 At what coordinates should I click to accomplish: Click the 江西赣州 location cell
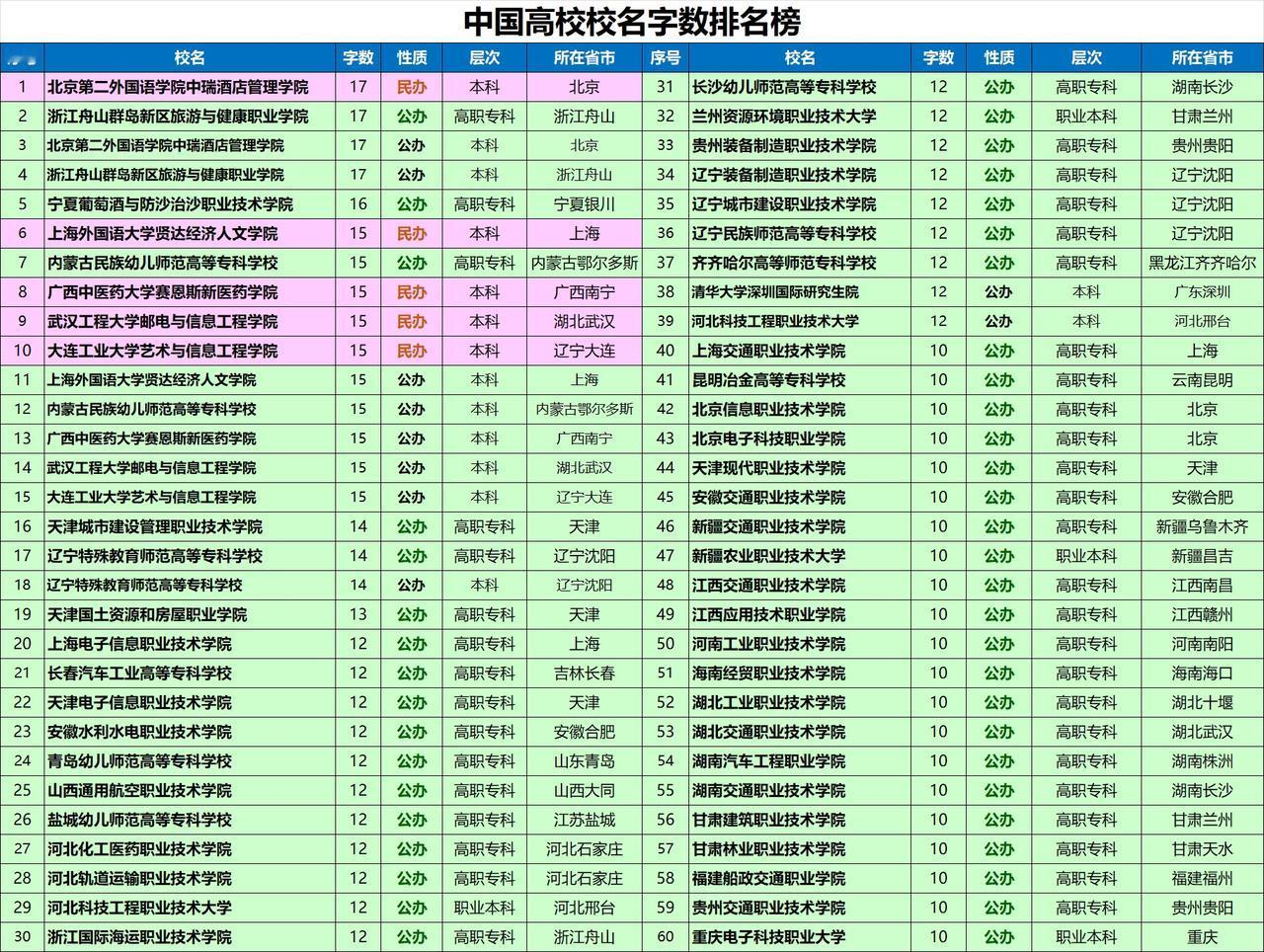pyautogui.click(x=1202, y=614)
